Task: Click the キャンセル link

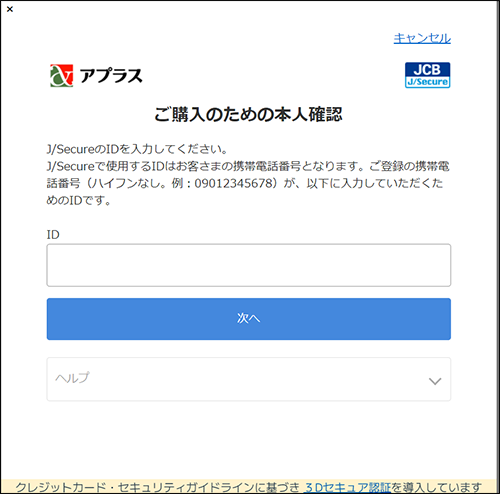Action: [x=422, y=38]
